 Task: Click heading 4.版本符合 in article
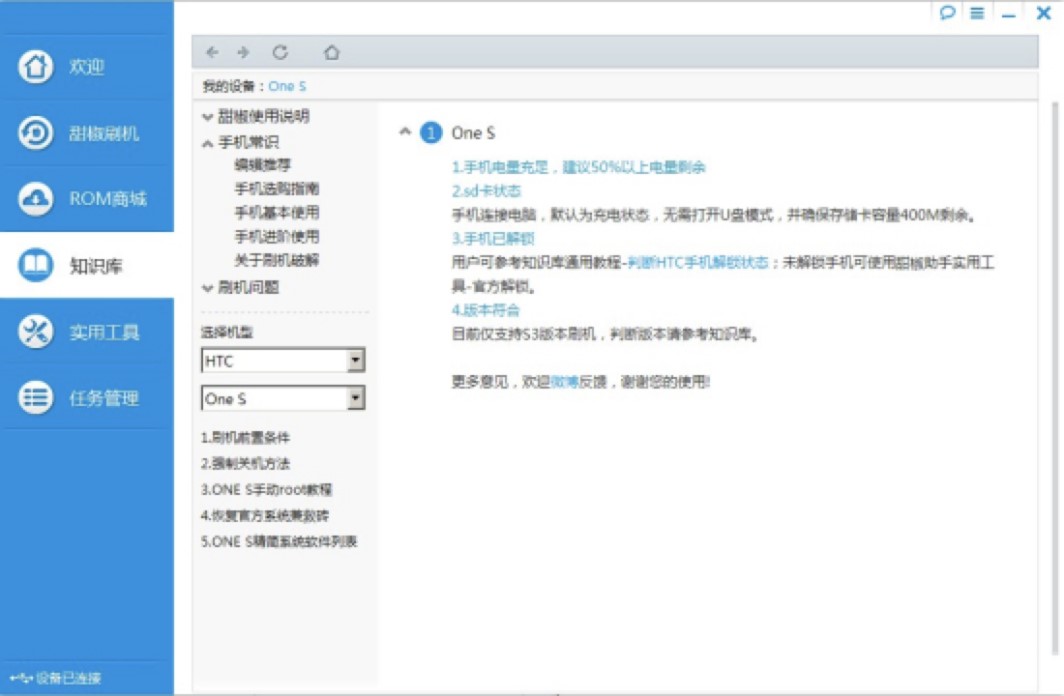point(486,310)
